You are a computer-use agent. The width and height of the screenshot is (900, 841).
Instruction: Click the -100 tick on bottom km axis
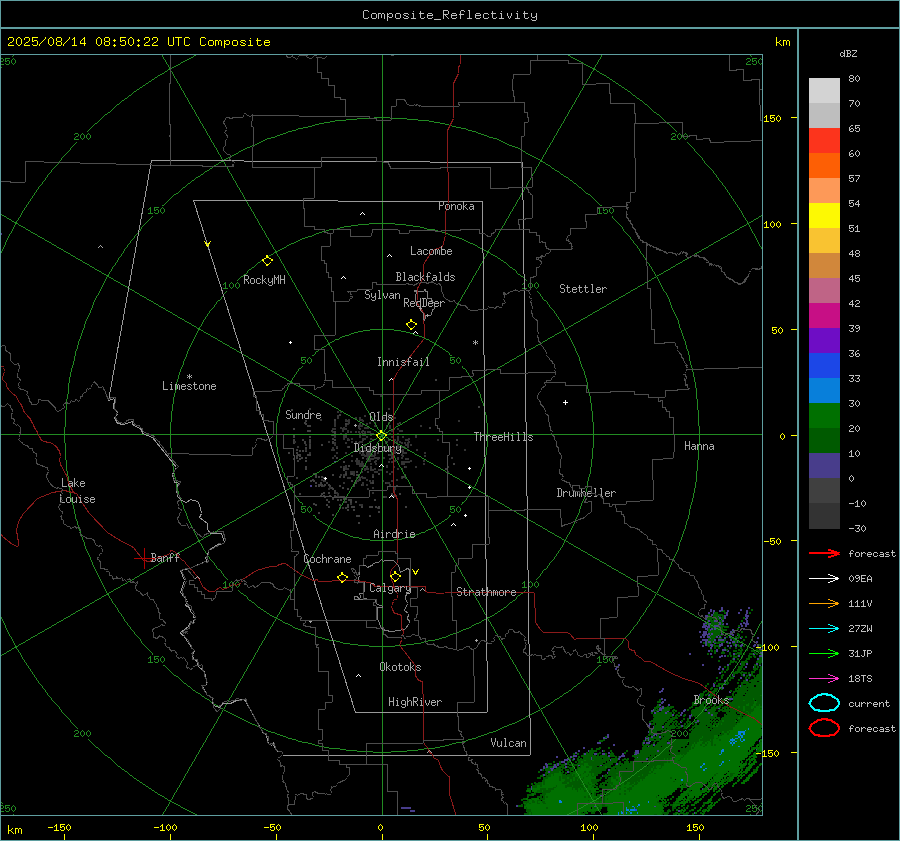tap(165, 828)
